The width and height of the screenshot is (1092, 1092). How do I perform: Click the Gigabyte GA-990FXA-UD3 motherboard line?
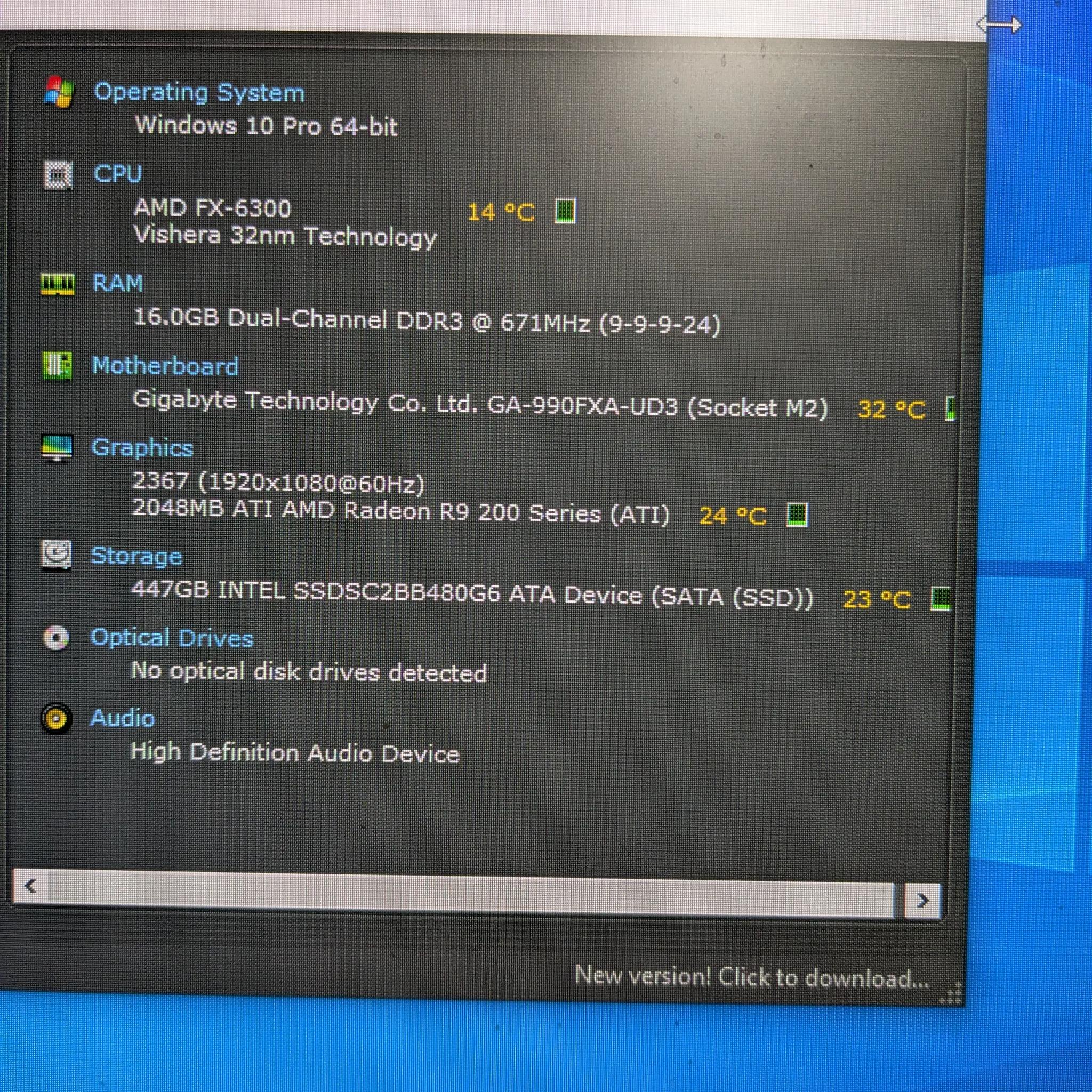coord(480,404)
